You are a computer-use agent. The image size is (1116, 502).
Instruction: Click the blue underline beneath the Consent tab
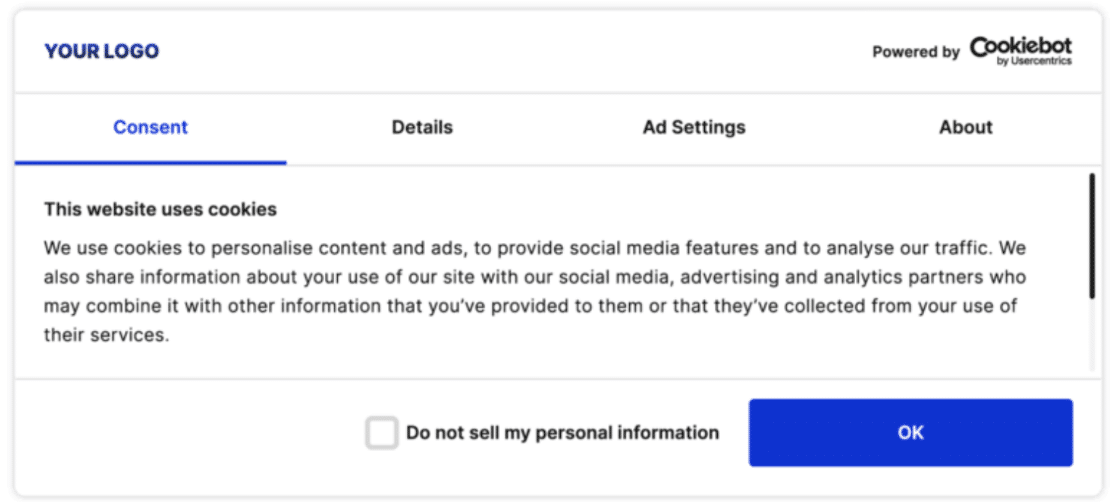tap(150, 162)
